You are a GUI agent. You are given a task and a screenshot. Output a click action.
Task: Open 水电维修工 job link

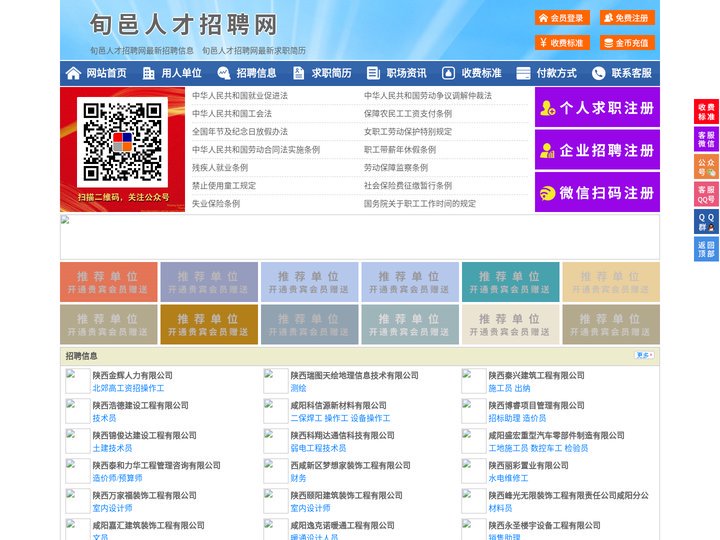(x=508, y=478)
